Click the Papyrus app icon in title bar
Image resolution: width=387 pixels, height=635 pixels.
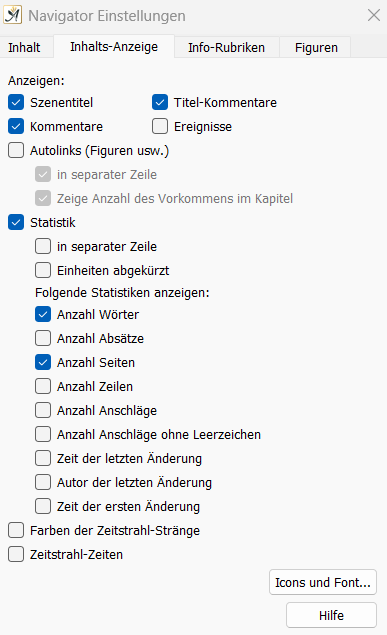point(13,15)
